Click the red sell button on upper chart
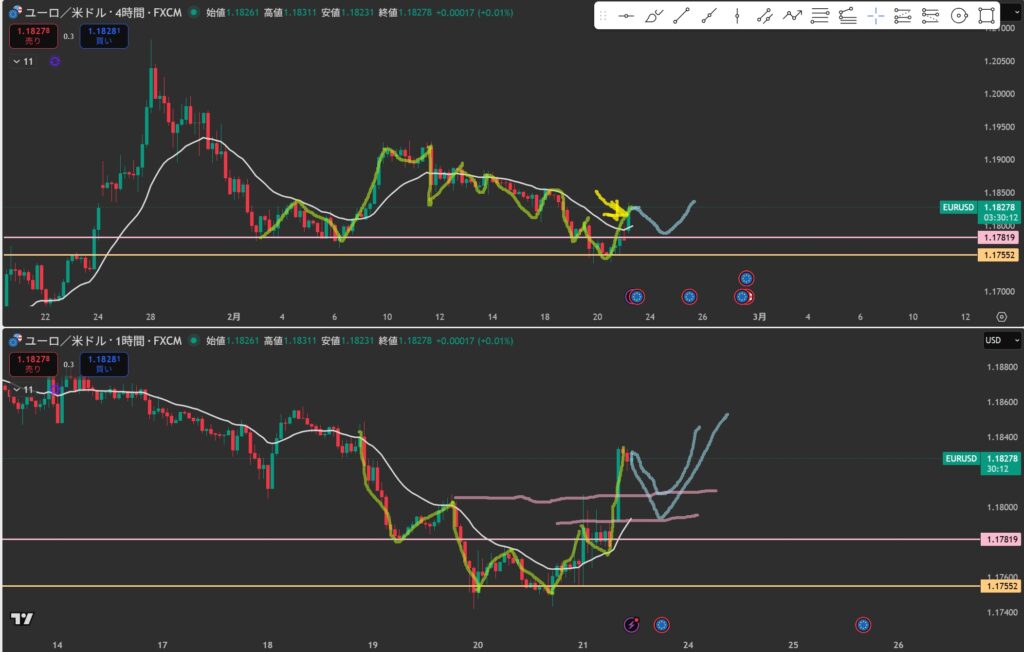The height and width of the screenshot is (652, 1024). coord(32,37)
